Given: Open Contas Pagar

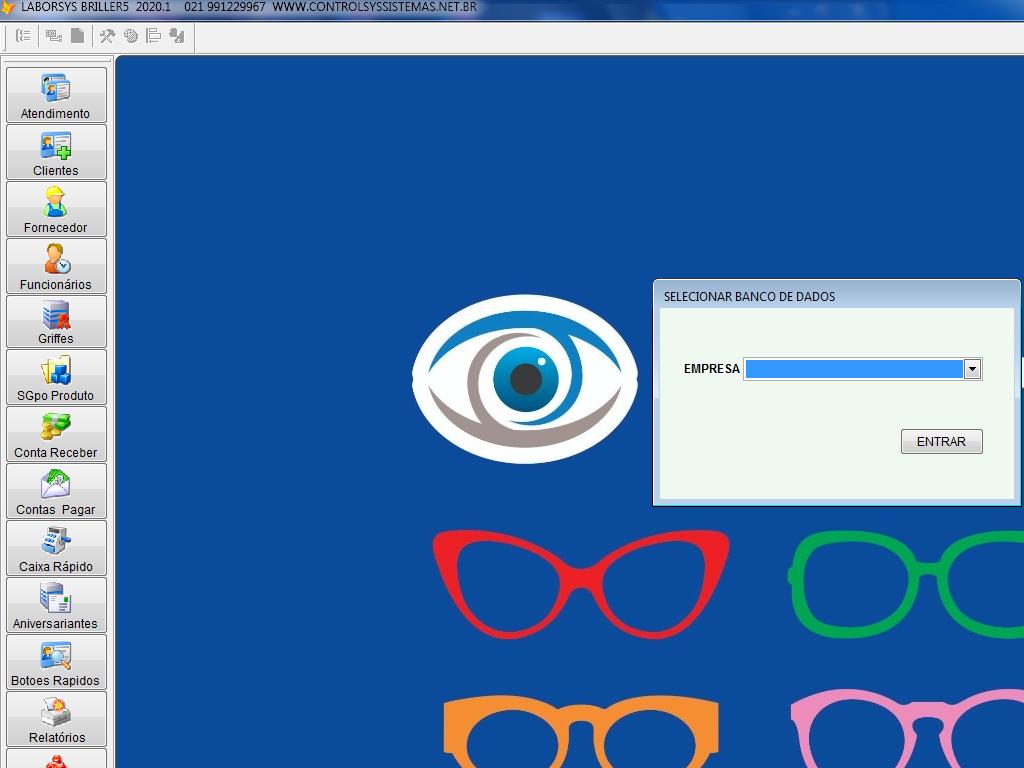Looking at the screenshot, I should pos(56,490).
